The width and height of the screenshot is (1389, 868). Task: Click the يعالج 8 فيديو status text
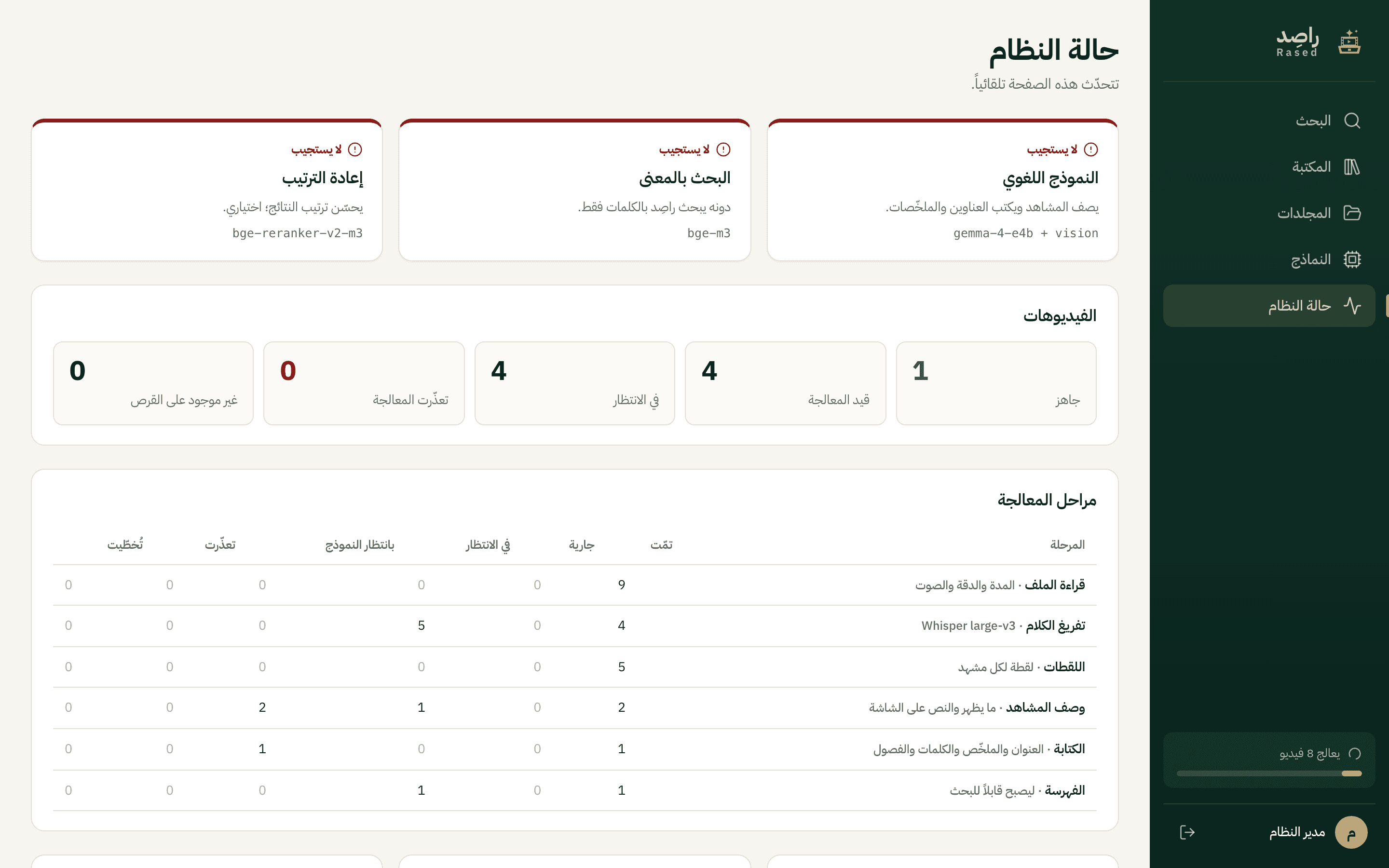click(1310, 753)
